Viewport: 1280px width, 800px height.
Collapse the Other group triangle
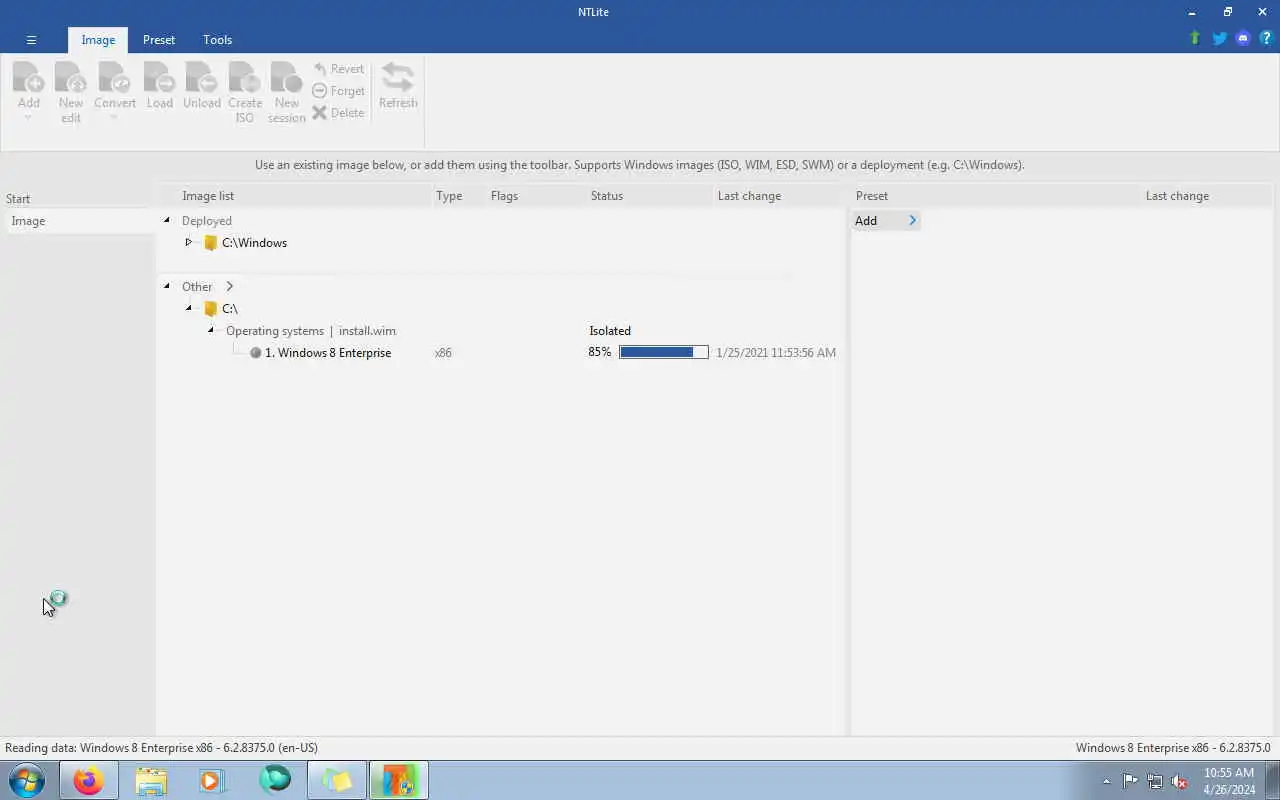[x=167, y=286]
